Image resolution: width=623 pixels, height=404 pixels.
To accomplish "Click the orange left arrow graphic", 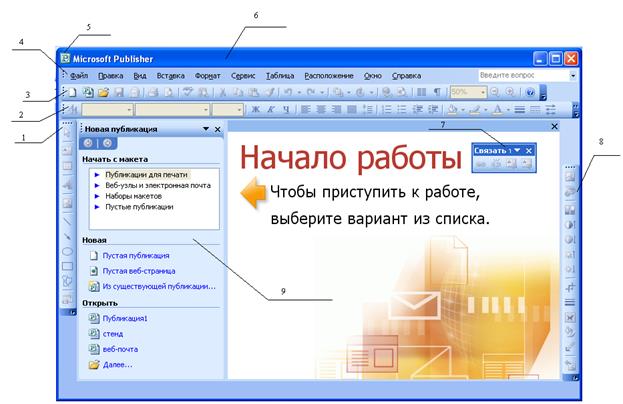I will tap(254, 193).
